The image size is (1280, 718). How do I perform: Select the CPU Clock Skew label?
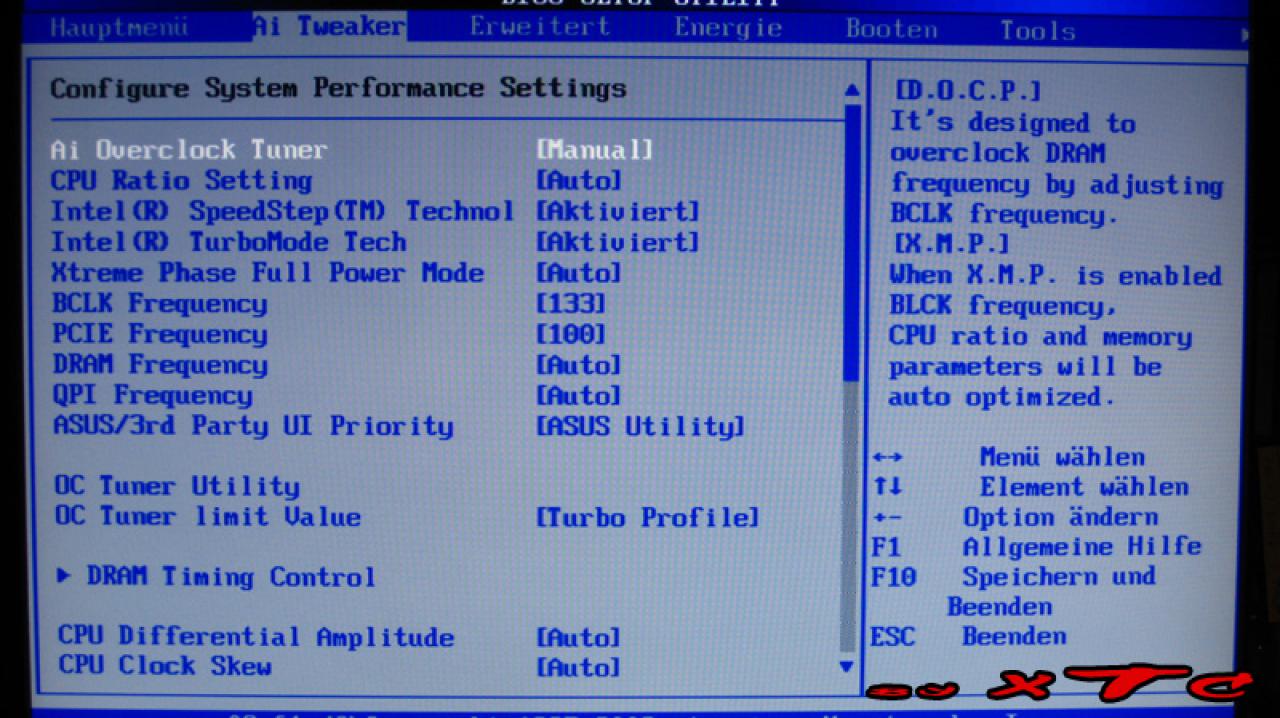(164, 666)
